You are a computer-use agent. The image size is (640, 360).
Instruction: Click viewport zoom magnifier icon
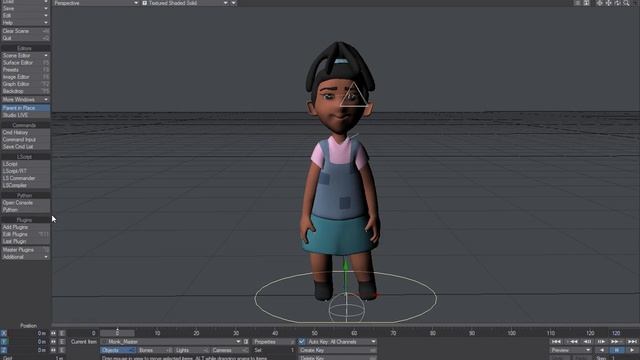coord(627,3)
